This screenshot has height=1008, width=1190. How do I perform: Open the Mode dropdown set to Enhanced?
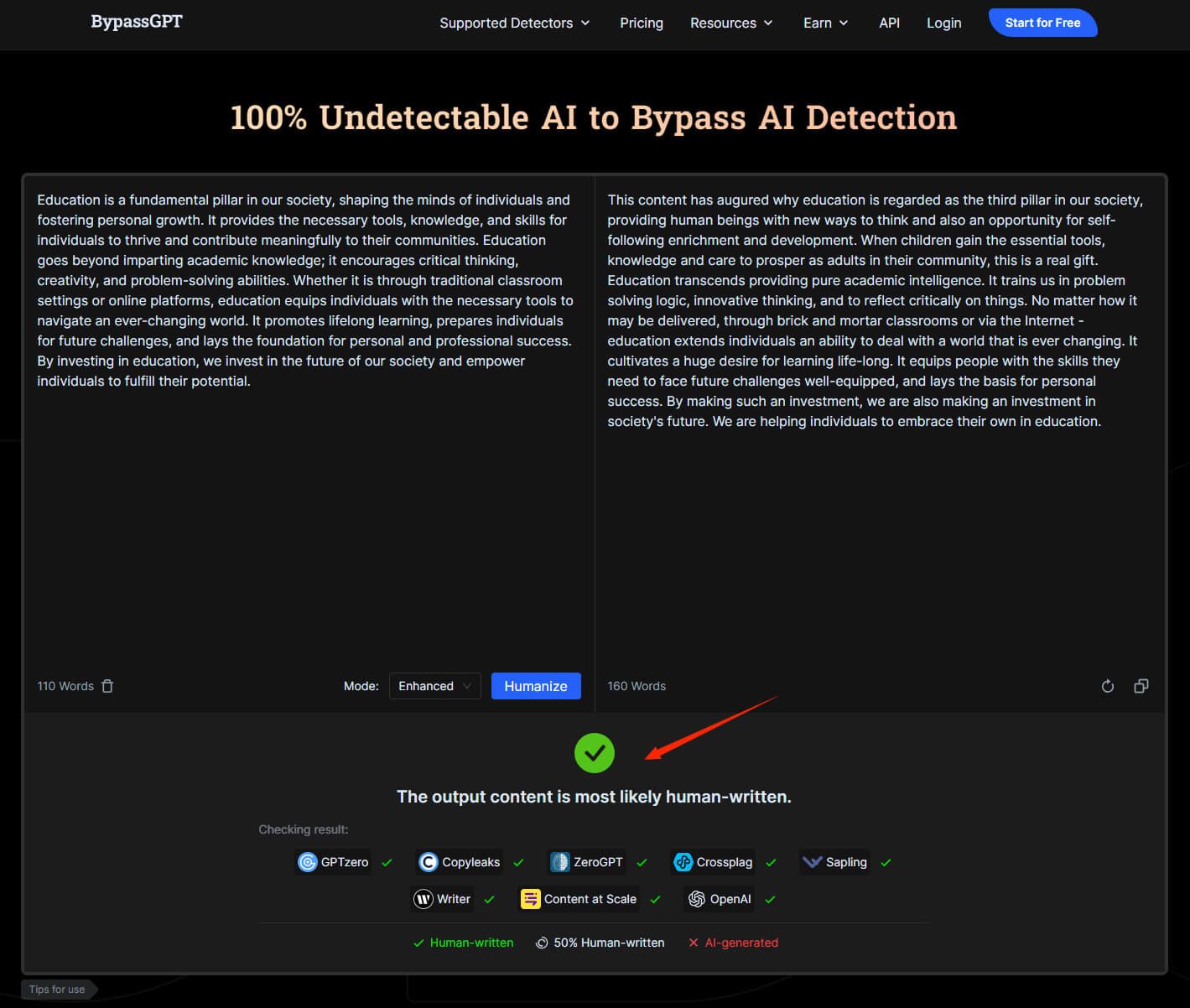coord(434,686)
